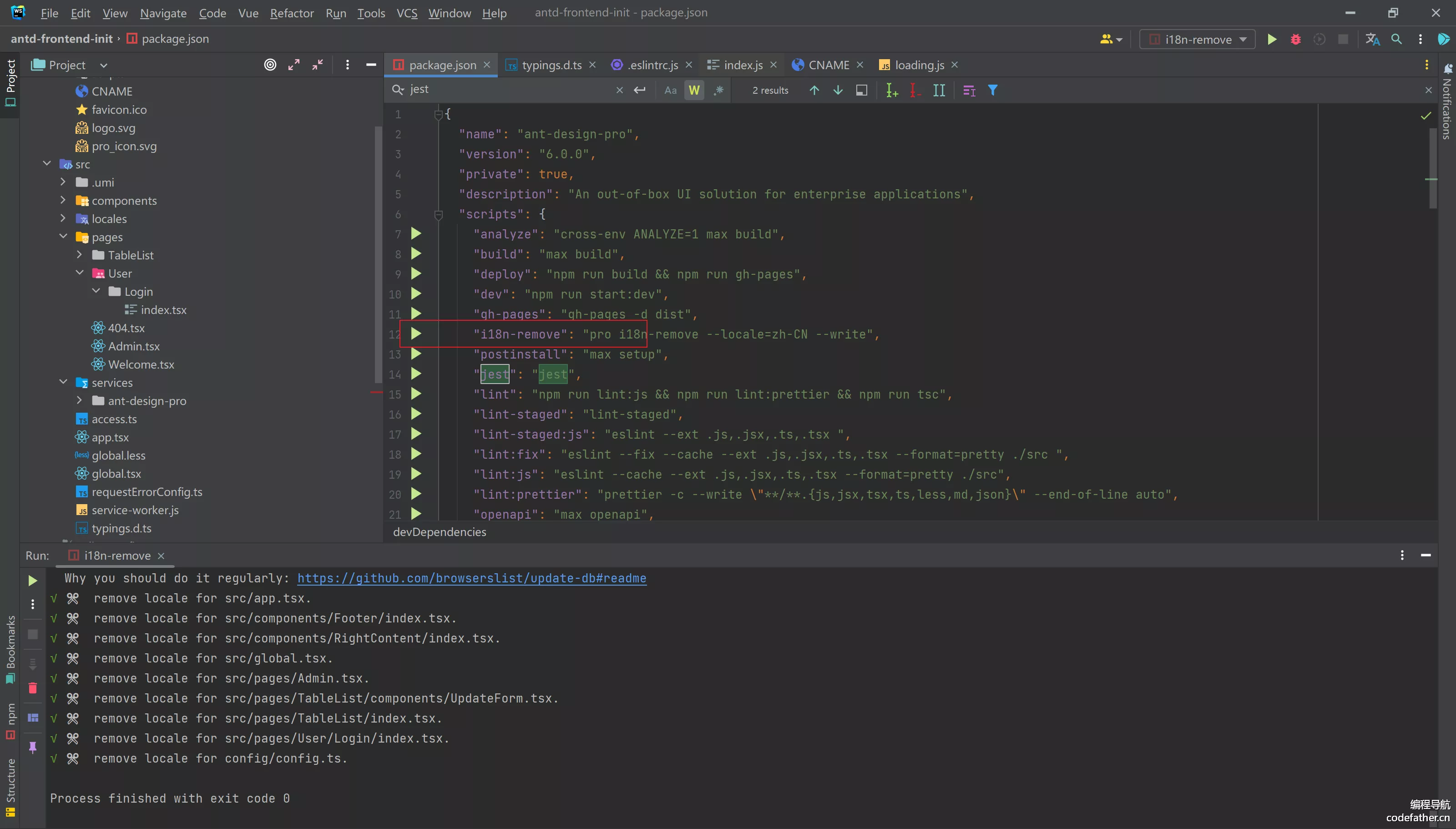
Task: Start debugging with the red bug icon
Action: (x=1295, y=39)
